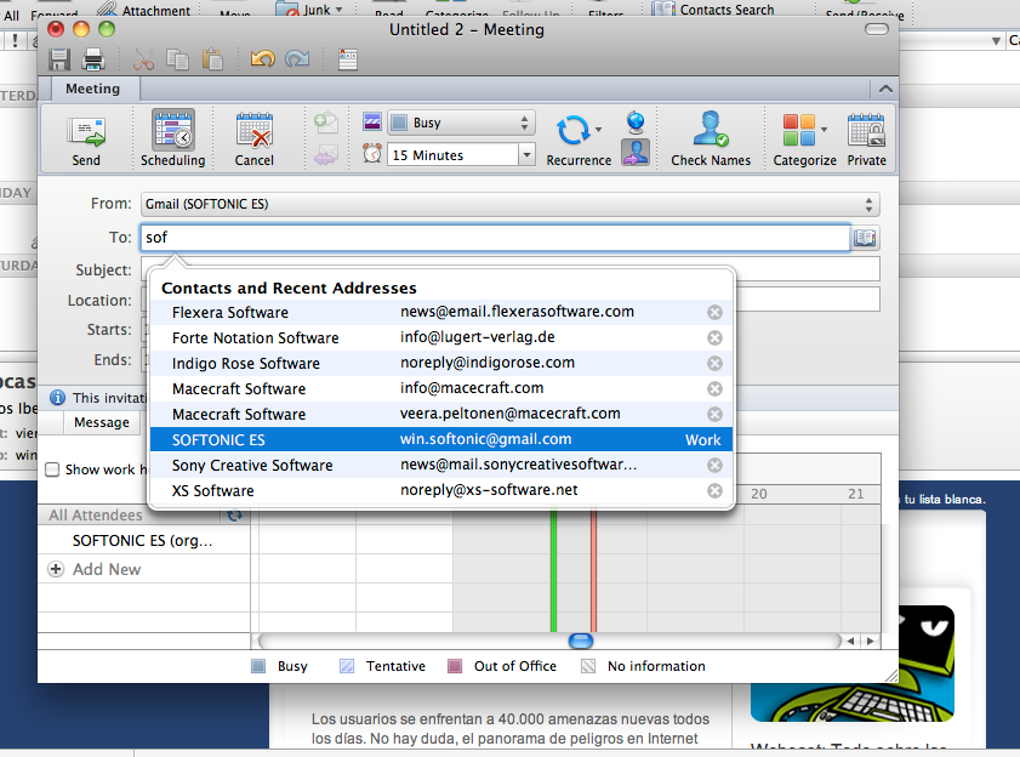Image resolution: width=1020 pixels, height=757 pixels.
Task: Open the Scheduling view
Action: pyautogui.click(x=172, y=138)
